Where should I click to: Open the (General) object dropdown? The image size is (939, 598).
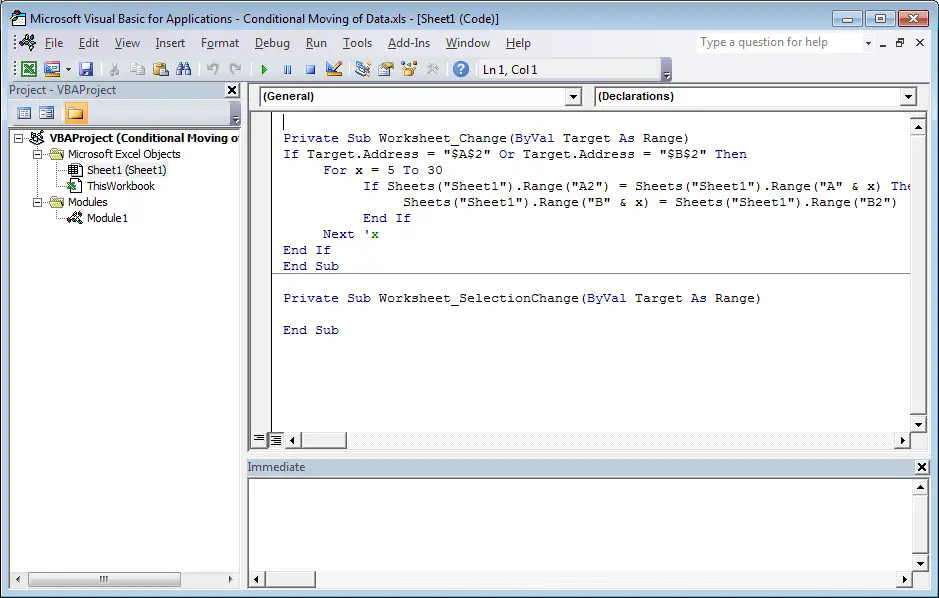click(573, 96)
